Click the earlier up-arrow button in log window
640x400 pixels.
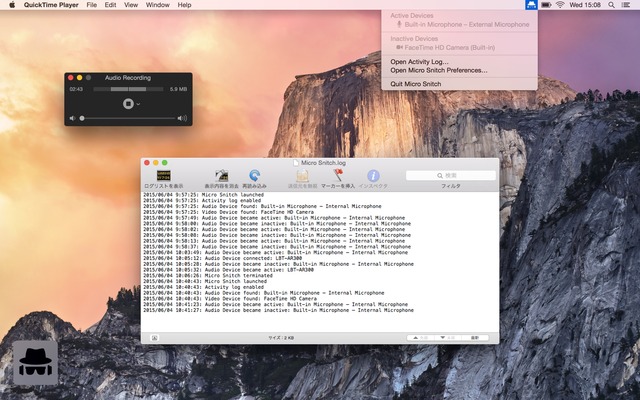point(420,338)
